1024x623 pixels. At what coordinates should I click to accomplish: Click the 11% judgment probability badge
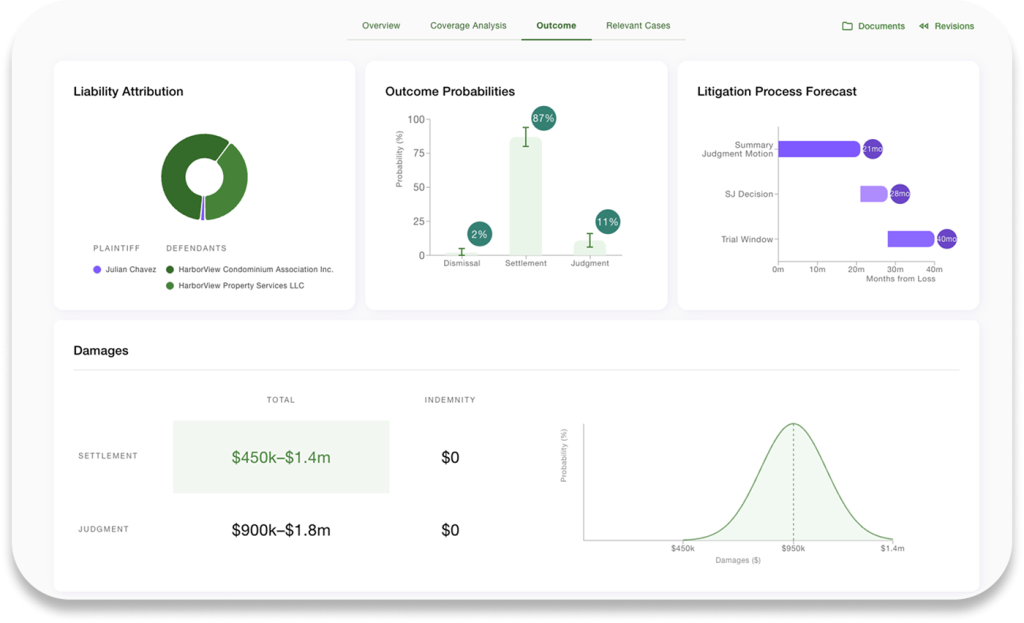[x=607, y=221]
